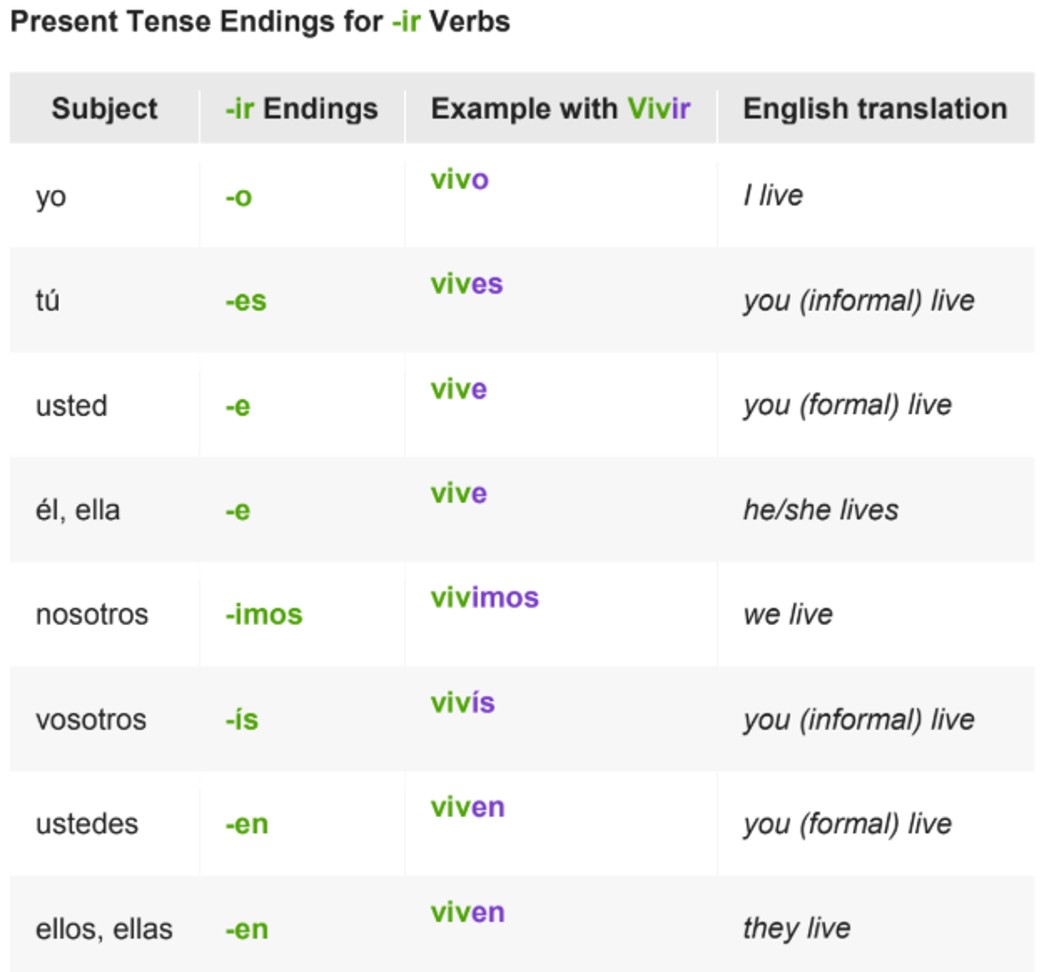The image size is (1059, 972).
Task: Click the '-imos' ending
Action: pyautogui.click(x=263, y=615)
